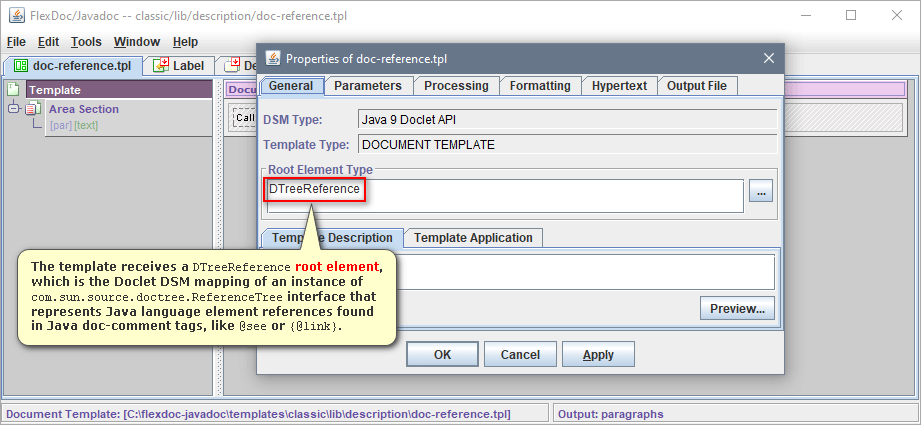Open the Template Application tab
The image size is (921, 425).
click(x=473, y=238)
